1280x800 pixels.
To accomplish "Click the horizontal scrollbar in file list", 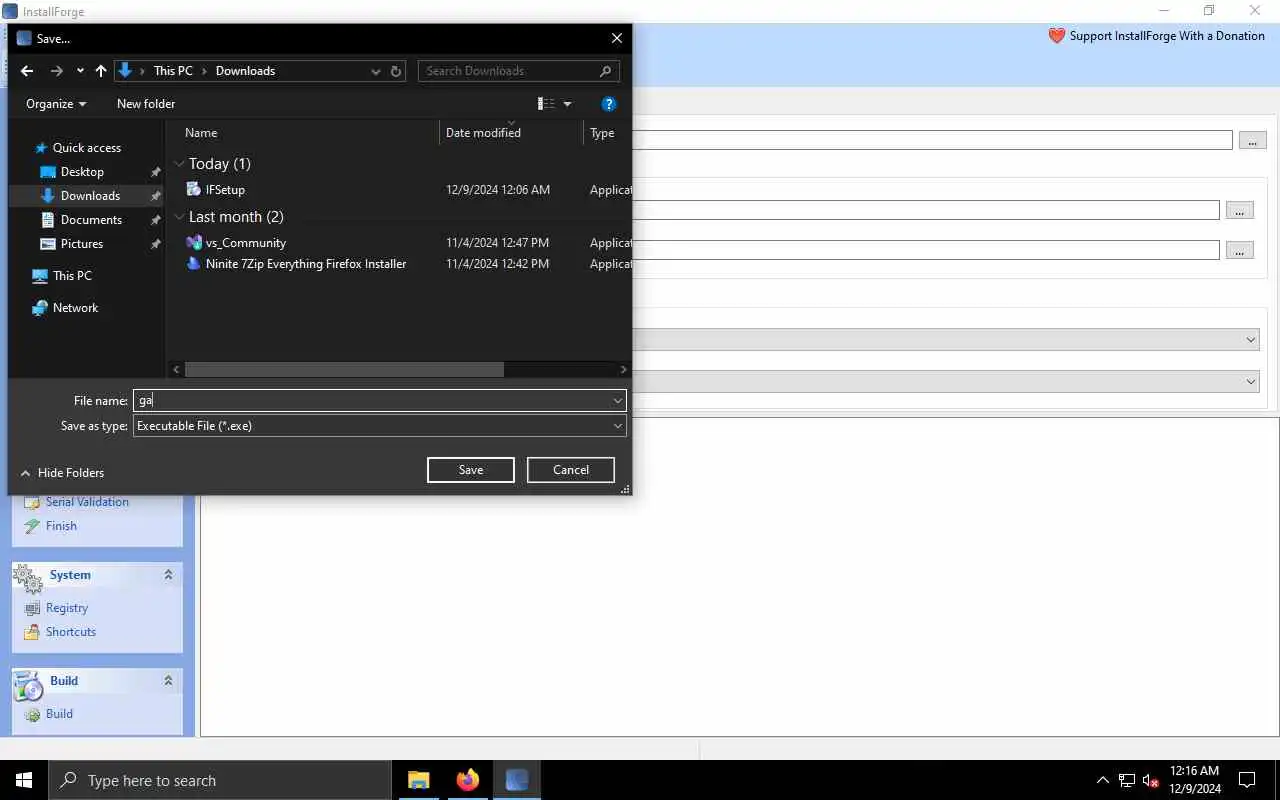I will pyautogui.click(x=344, y=369).
